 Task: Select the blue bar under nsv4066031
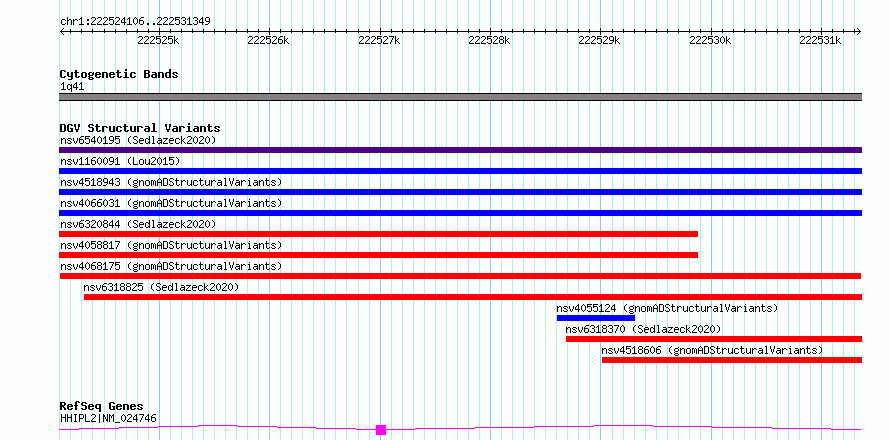460,213
